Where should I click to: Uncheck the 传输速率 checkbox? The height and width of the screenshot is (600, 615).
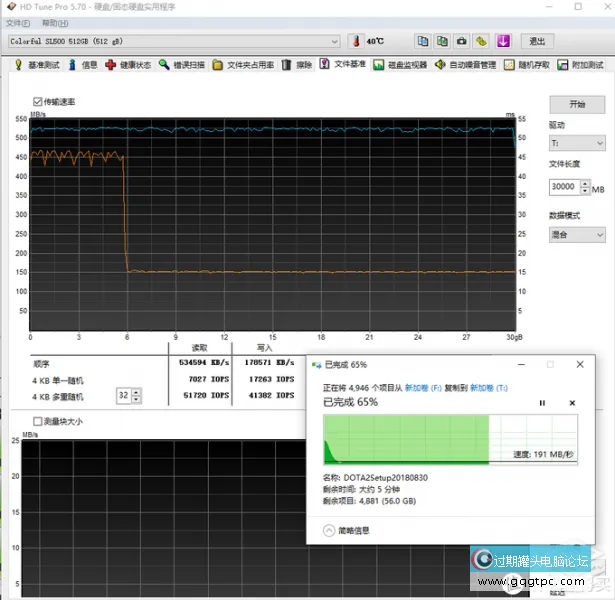pos(38,102)
